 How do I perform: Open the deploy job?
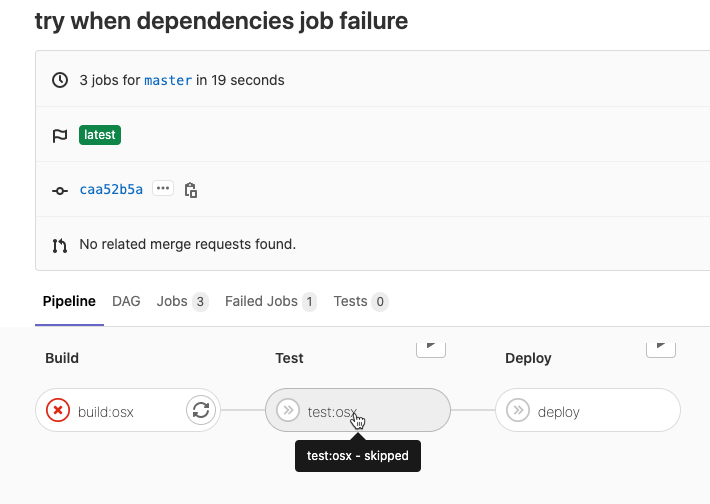tap(558, 411)
